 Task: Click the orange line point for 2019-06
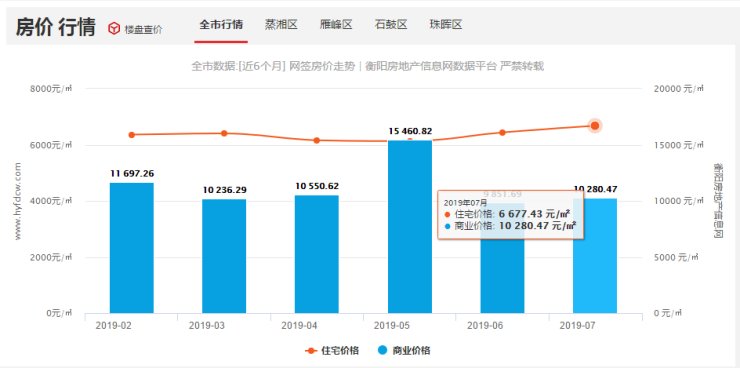502,133
